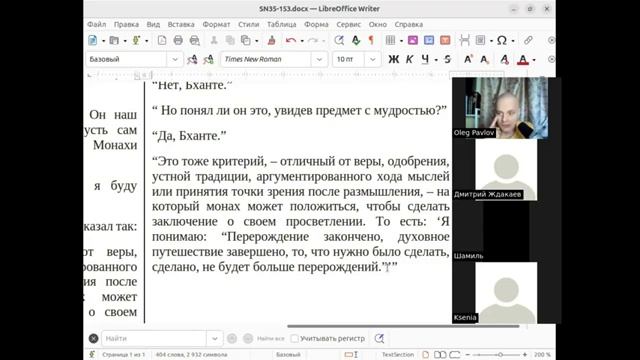Run the spelling check icon
The height and width of the screenshot is (360, 640).
tap(356, 40)
